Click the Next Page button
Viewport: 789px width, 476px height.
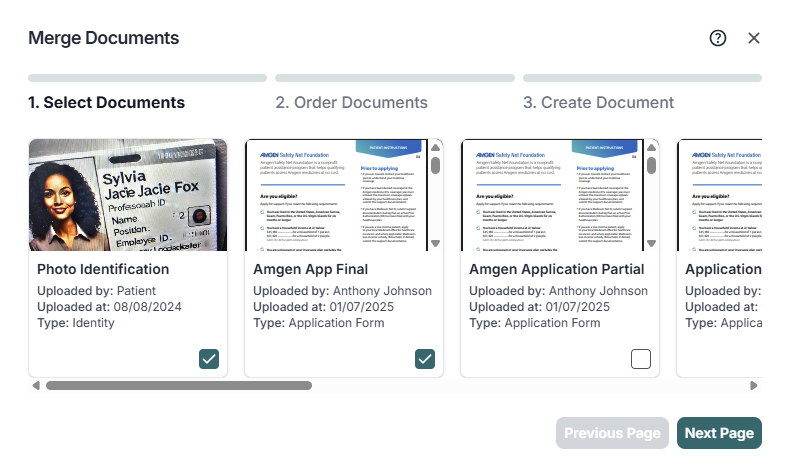(x=719, y=433)
